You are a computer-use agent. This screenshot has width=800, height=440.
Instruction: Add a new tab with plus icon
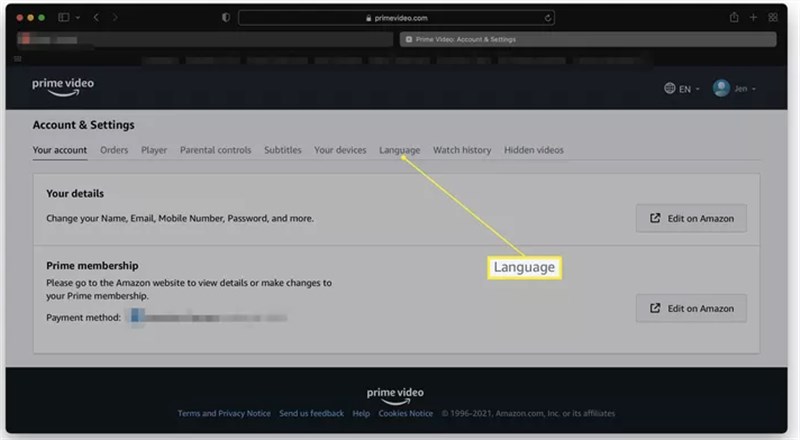(x=753, y=17)
